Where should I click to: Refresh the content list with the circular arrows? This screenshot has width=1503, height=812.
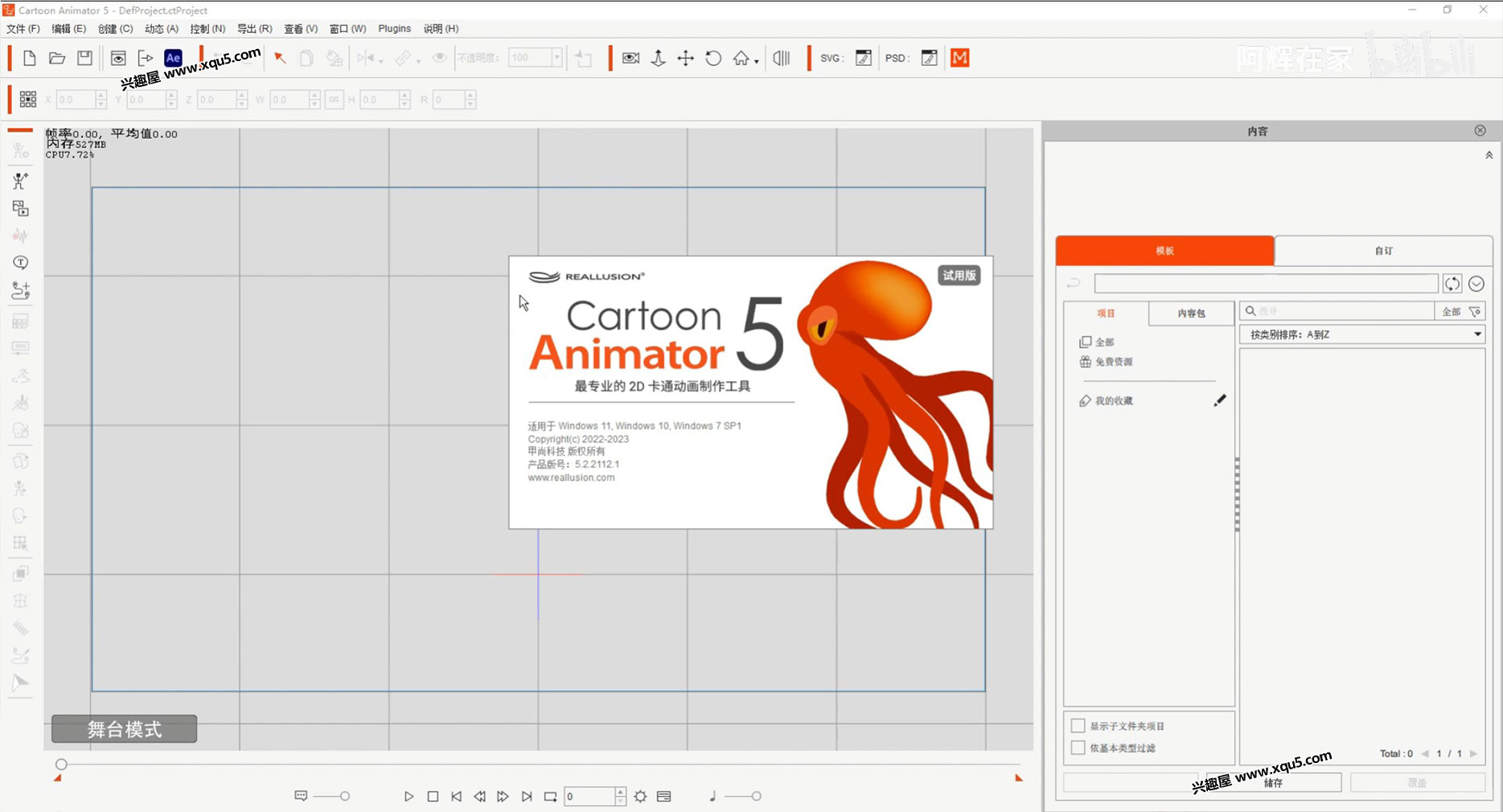[x=1452, y=284]
